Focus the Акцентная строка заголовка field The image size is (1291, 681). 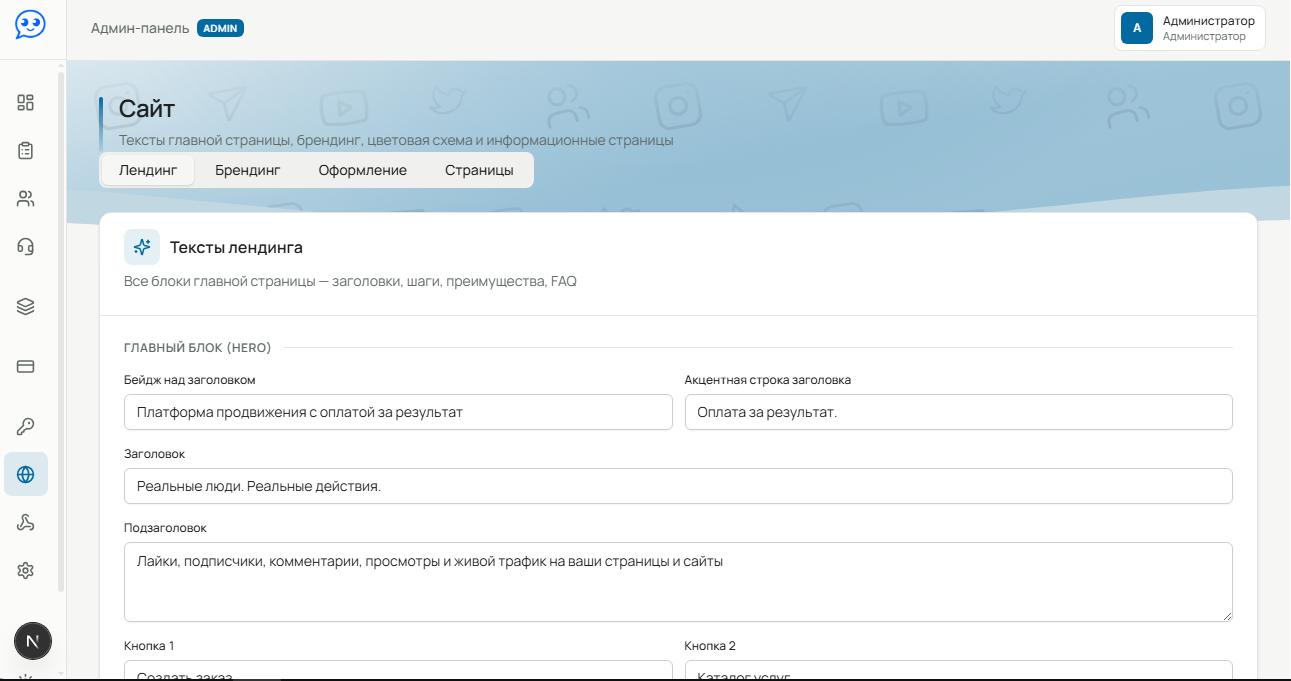pos(958,412)
